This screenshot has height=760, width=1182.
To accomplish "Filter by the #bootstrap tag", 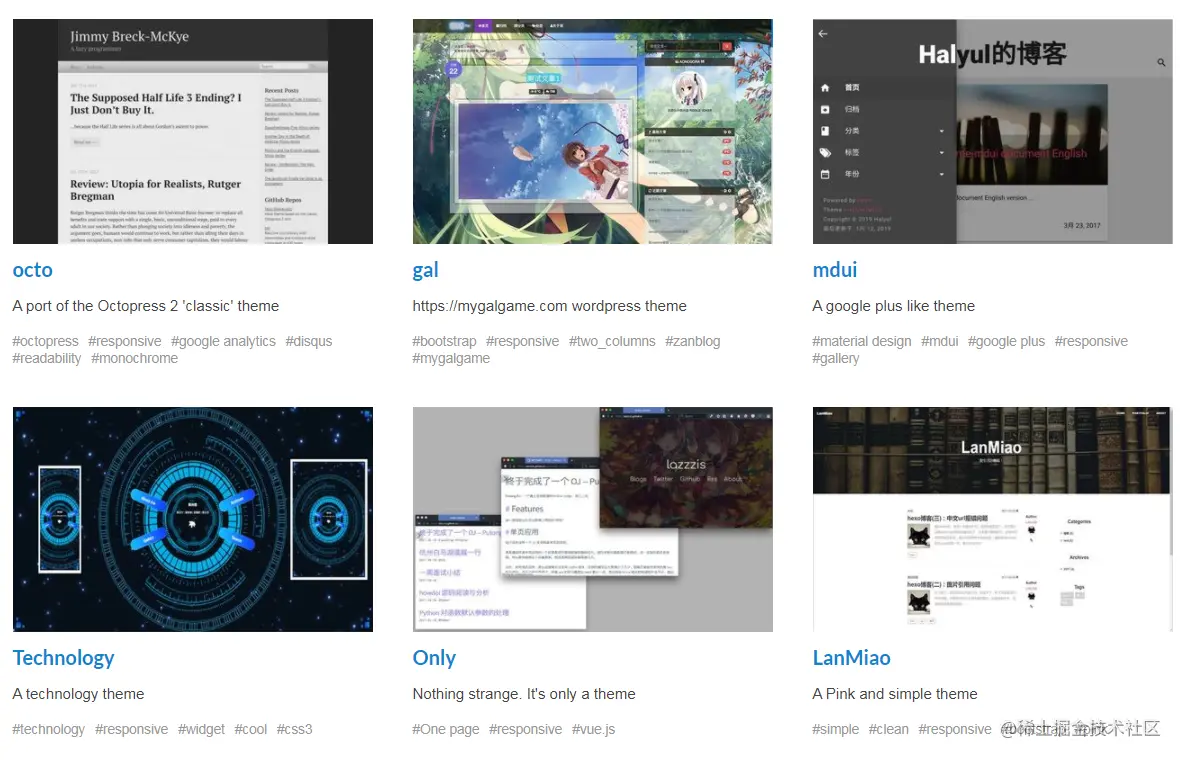I will 444,342.
